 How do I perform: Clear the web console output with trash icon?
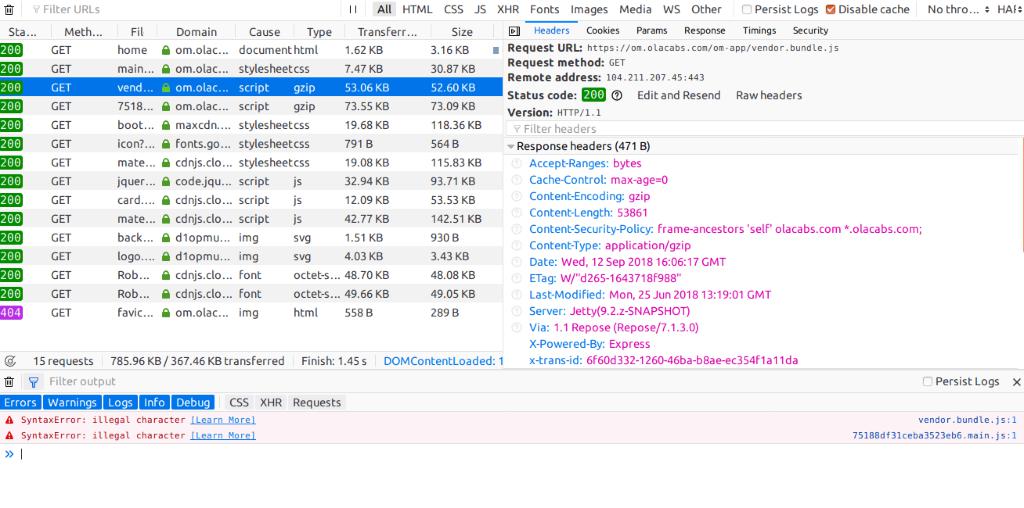pos(9,382)
